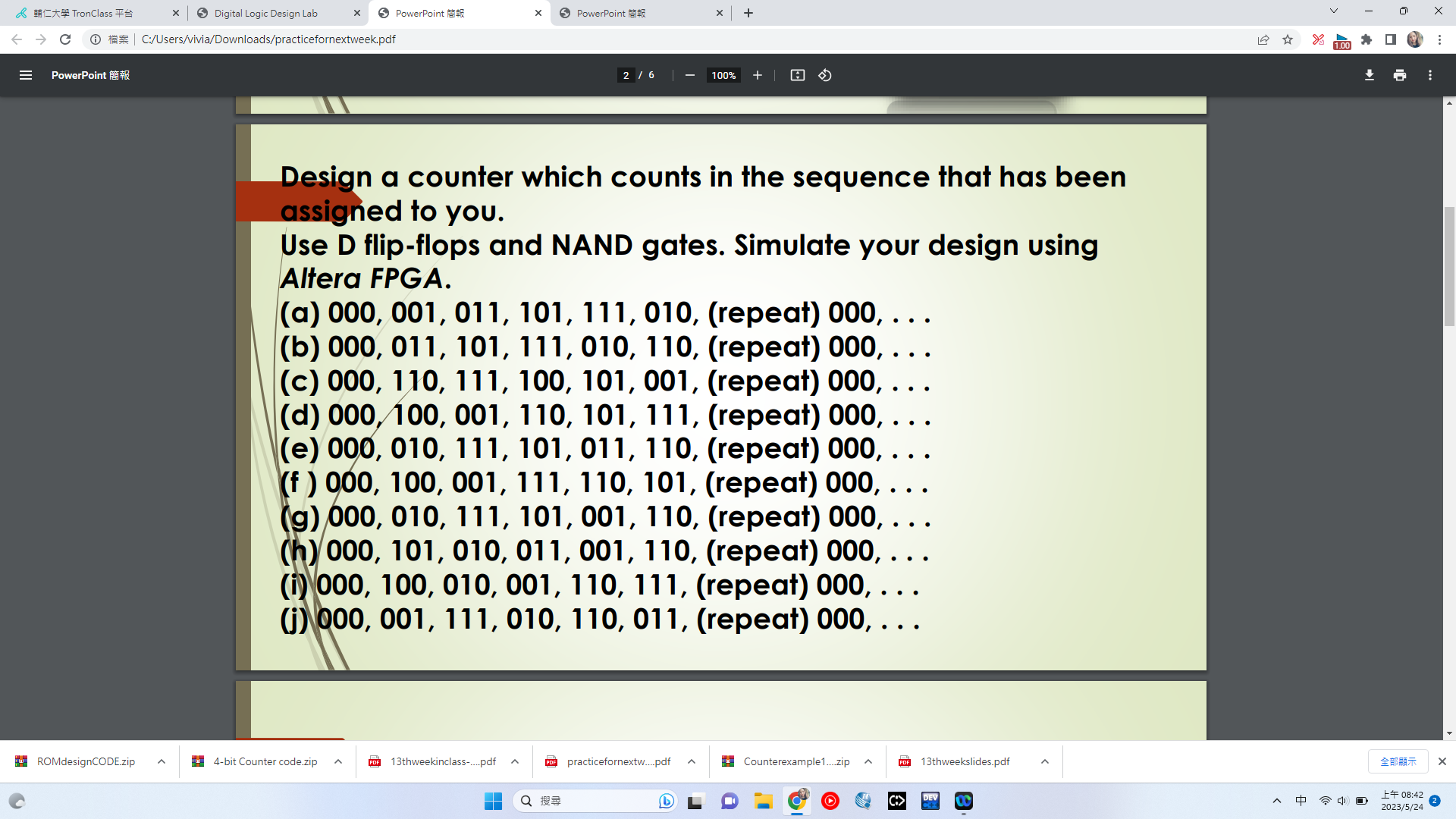Open the PDF viewer's more options menu

tap(1430, 75)
